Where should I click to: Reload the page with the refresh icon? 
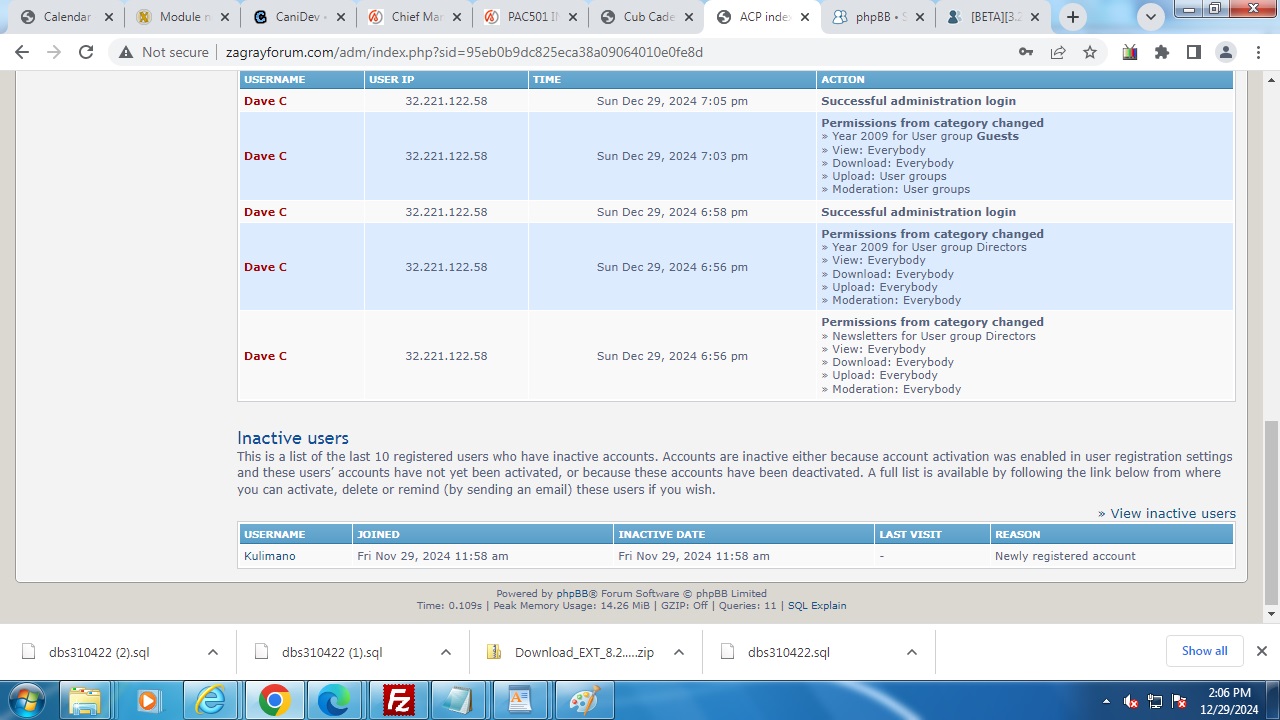point(86,52)
